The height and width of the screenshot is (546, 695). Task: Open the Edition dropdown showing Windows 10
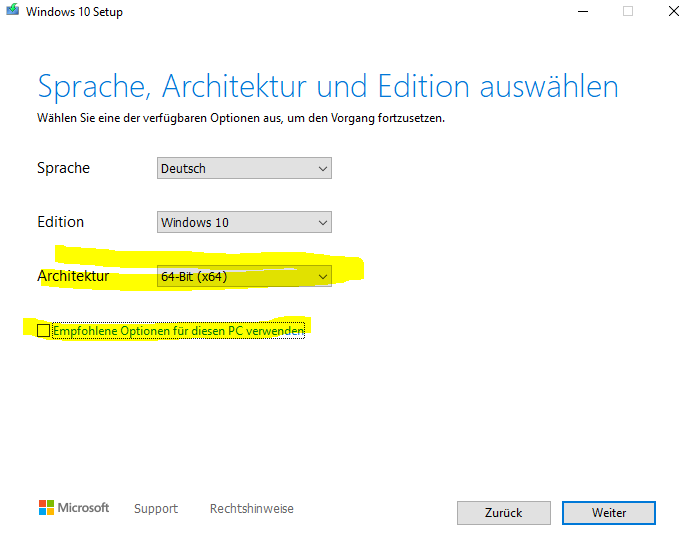[x=244, y=222]
